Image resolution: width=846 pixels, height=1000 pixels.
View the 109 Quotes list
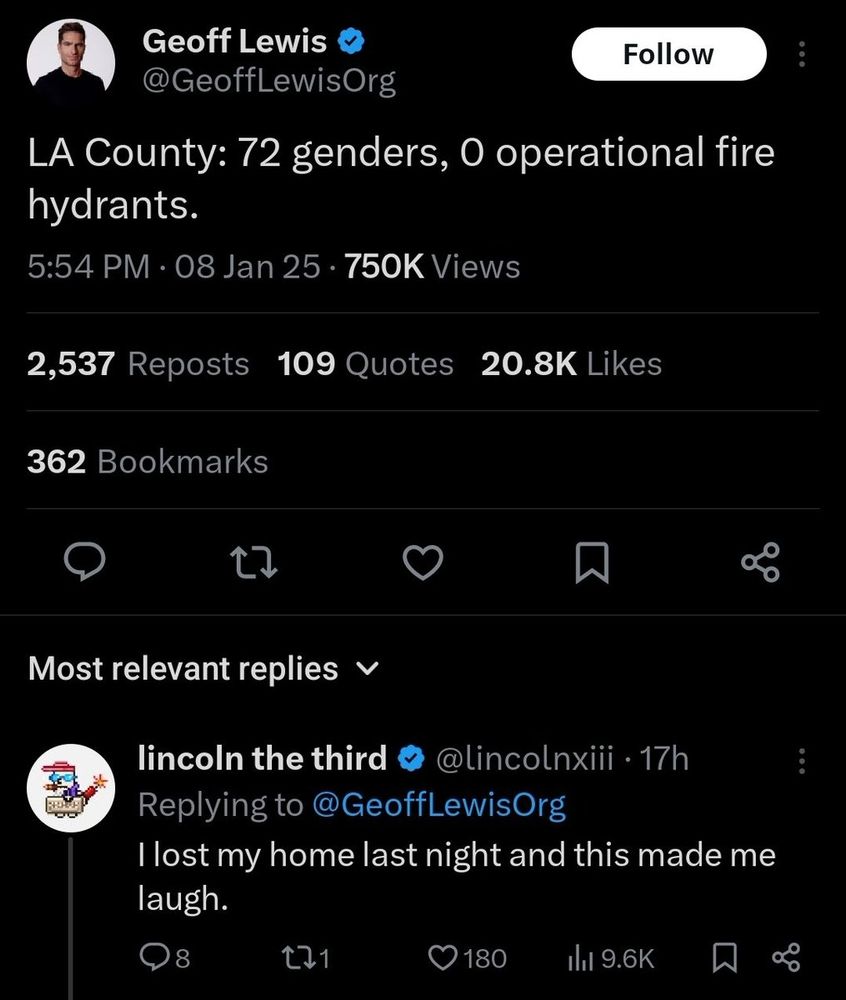(x=365, y=364)
